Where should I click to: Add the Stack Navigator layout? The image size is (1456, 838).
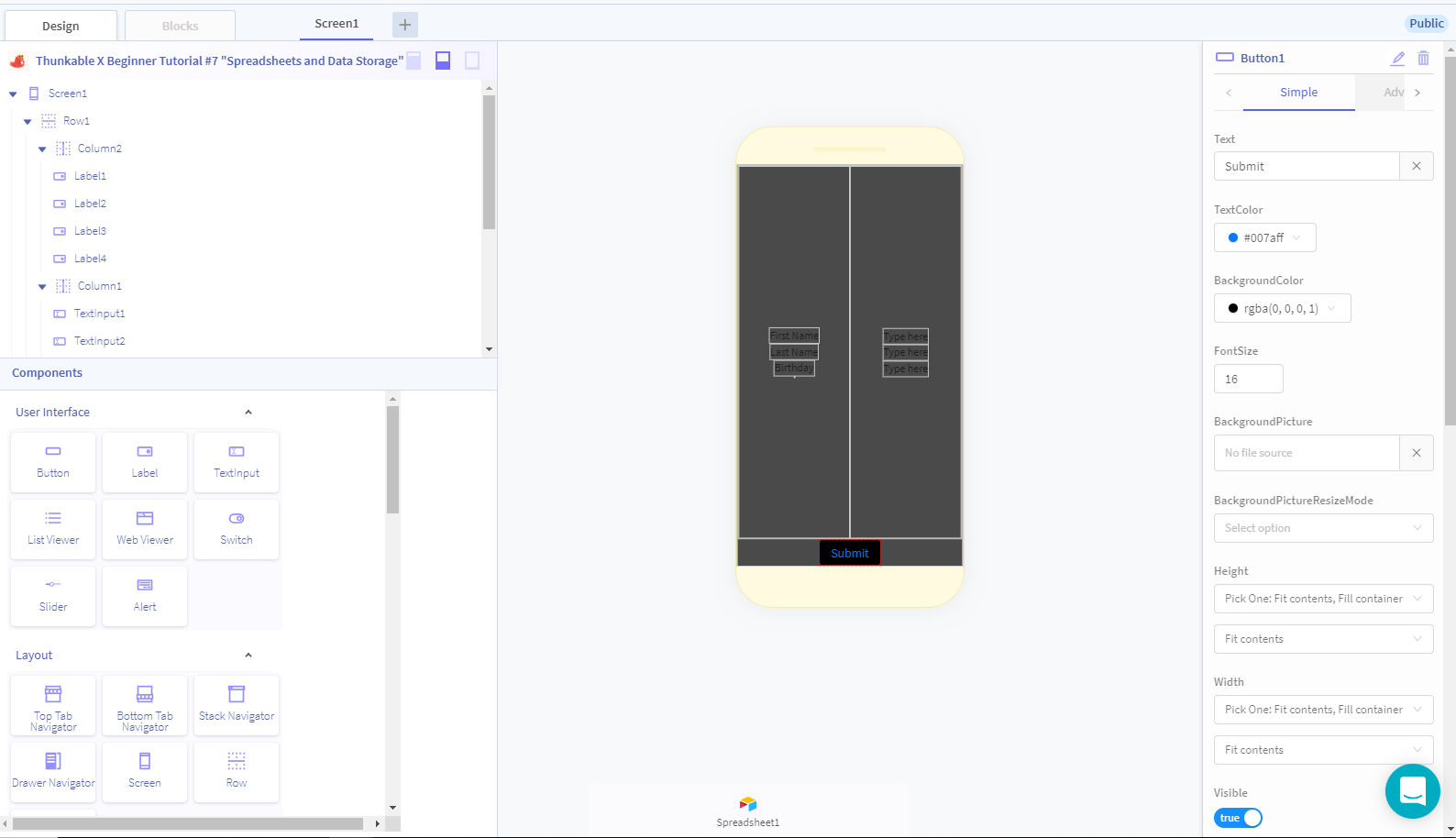(237, 706)
